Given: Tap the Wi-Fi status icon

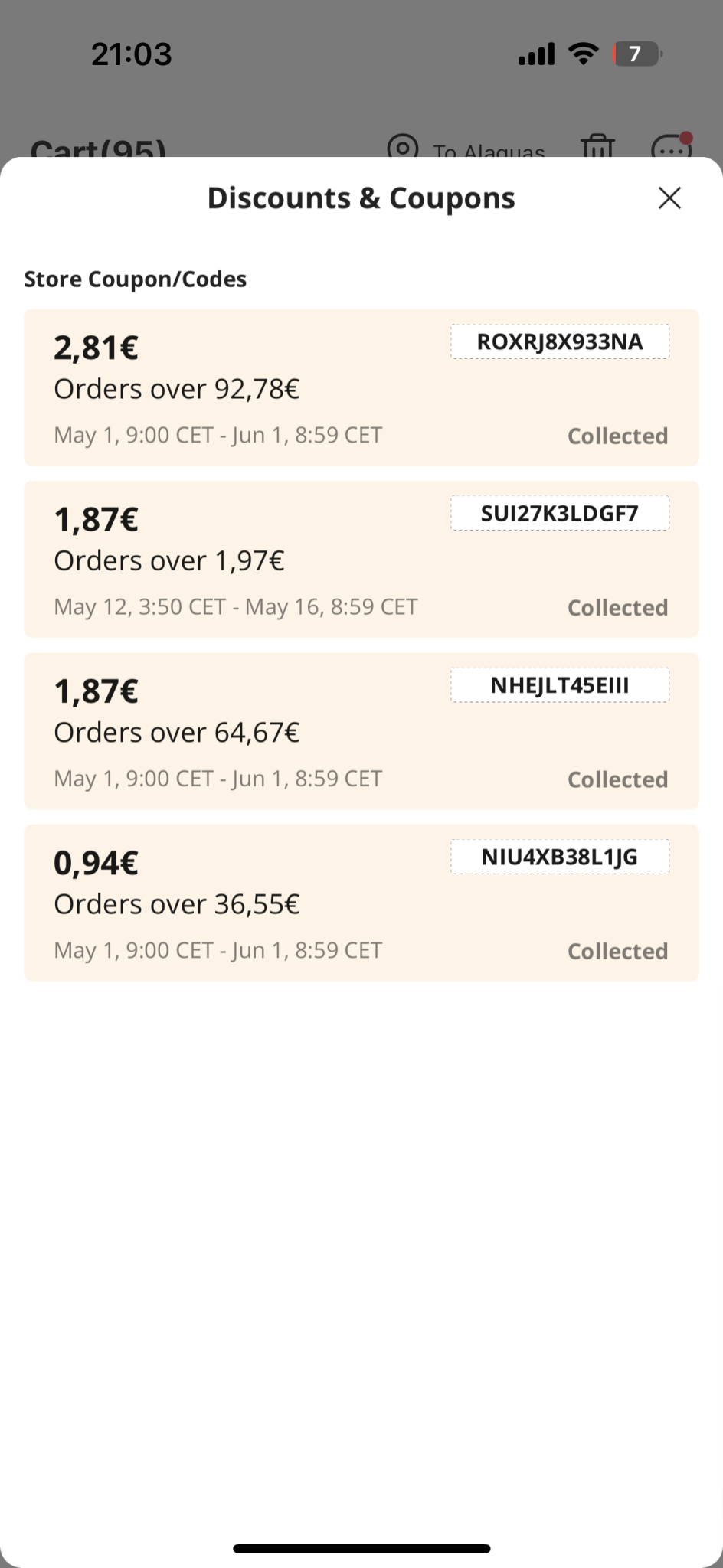Looking at the screenshot, I should click(583, 54).
